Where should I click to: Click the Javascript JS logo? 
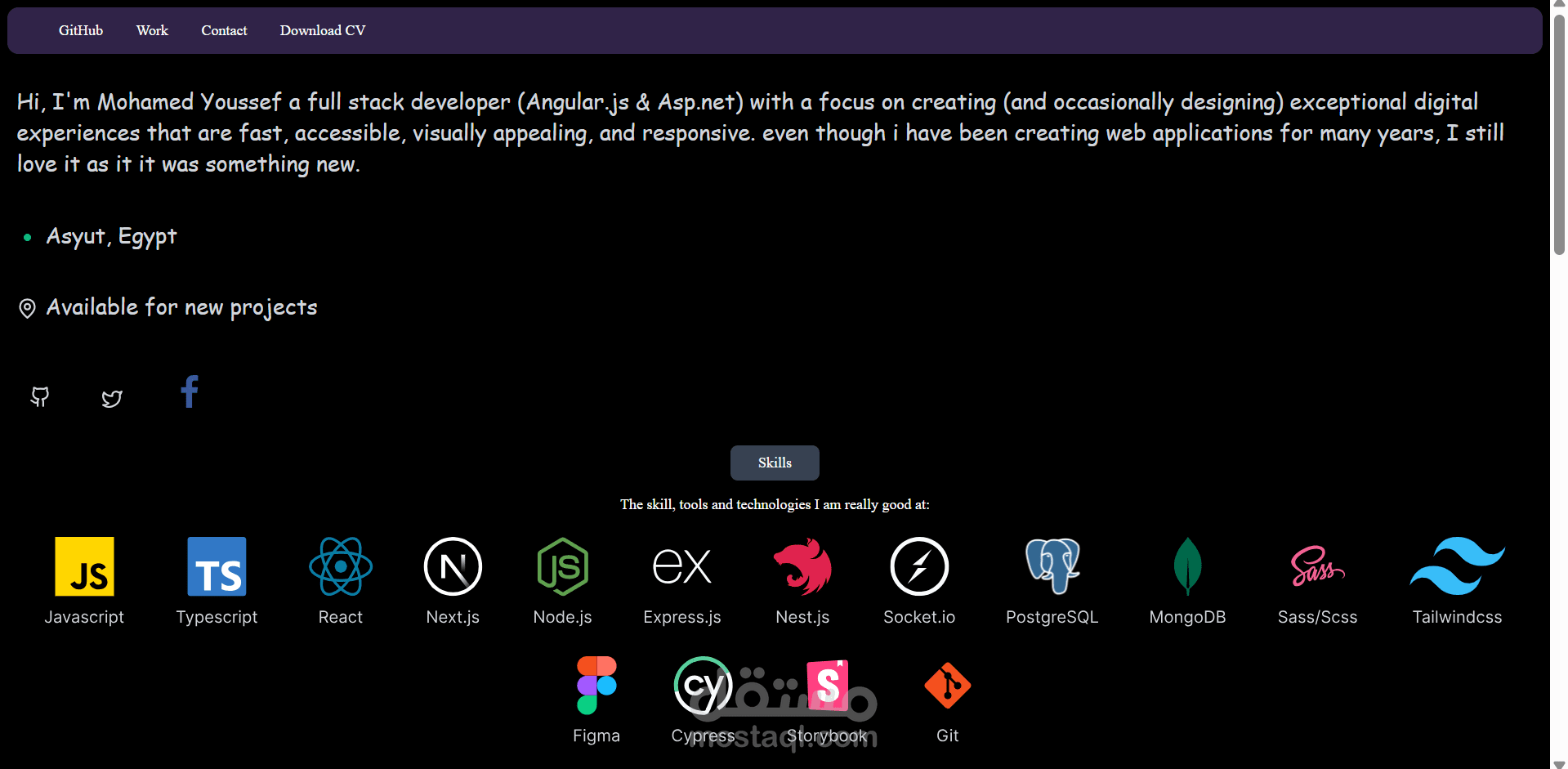tap(84, 566)
